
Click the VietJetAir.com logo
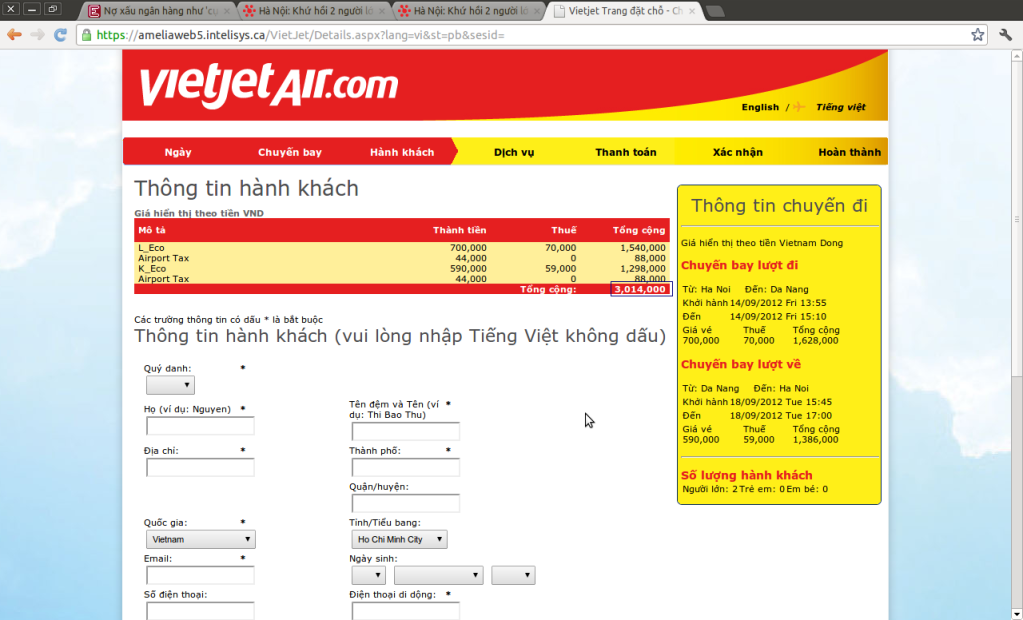[x=268, y=87]
